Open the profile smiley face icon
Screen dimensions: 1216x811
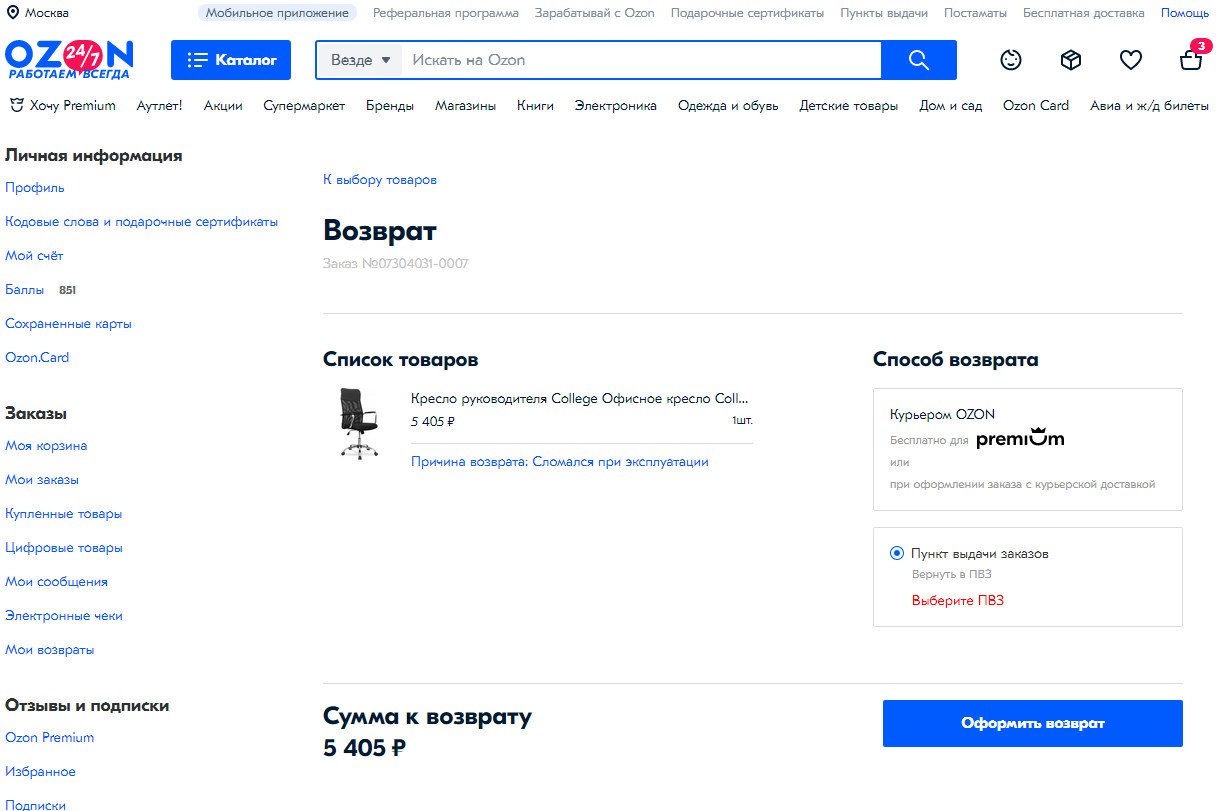coord(1011,60)
